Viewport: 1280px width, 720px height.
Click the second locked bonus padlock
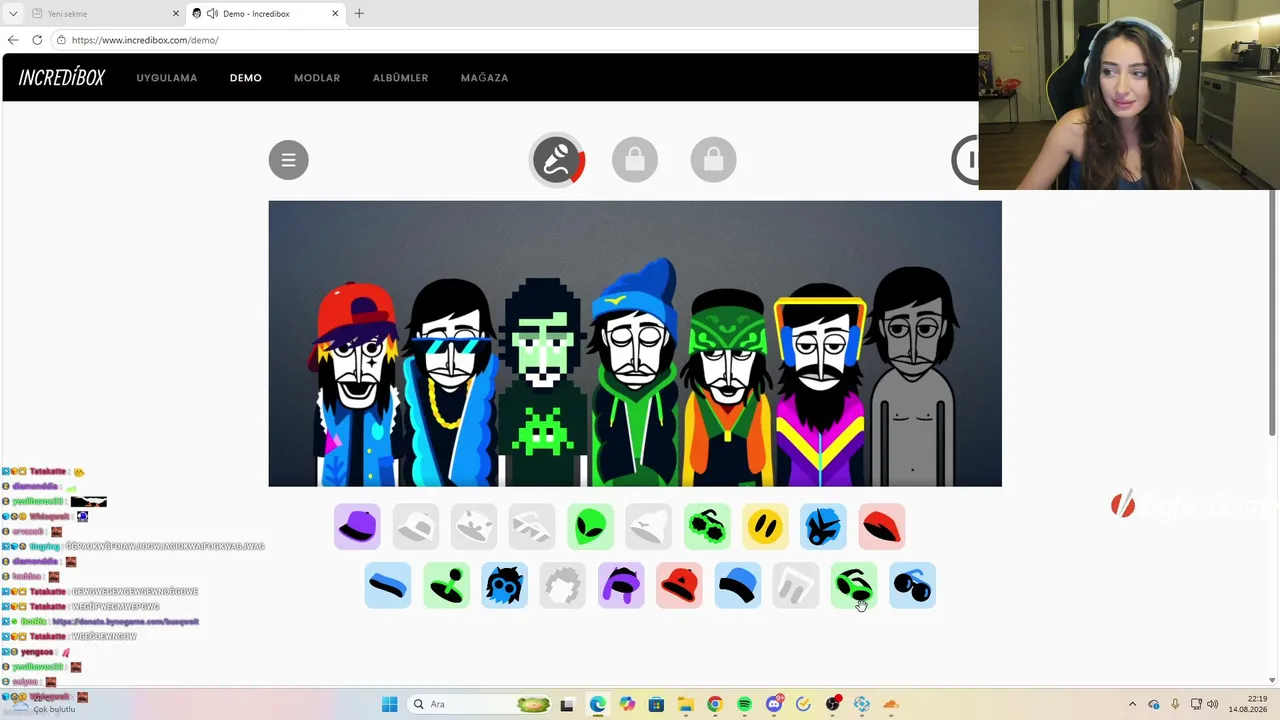[x=713, y=160]
